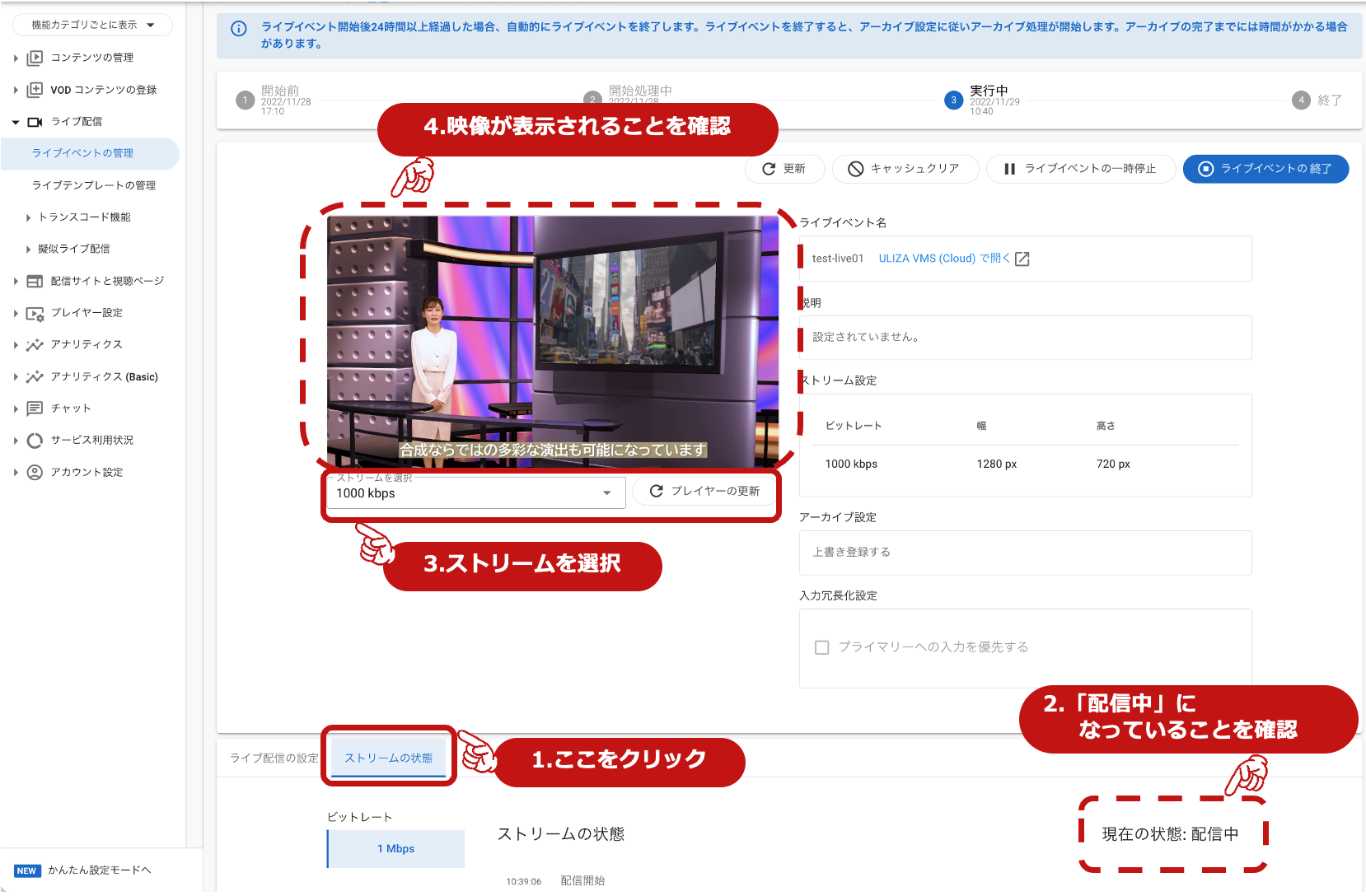Click ライブイベントの一時停止 button
Image resolution: width=1366 pixels, height=896 pixels.
[1080, 169]
